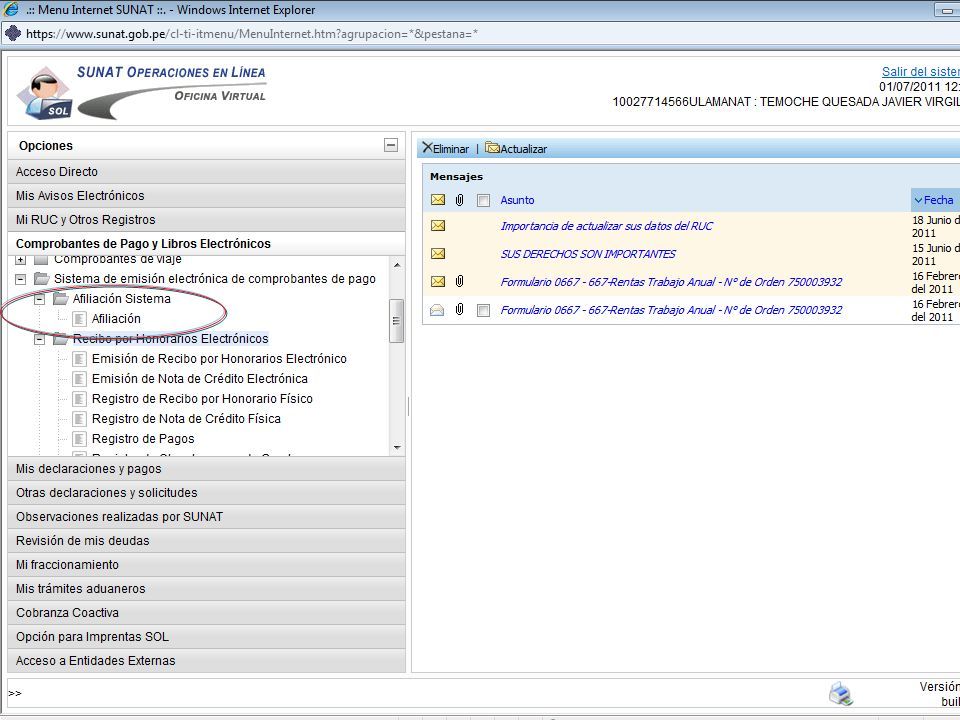Viewport: 960px width, 720px height.
Task: Select Emisión de Recibo por Honorarios Electrónico
Action: (x=219, y=359)
